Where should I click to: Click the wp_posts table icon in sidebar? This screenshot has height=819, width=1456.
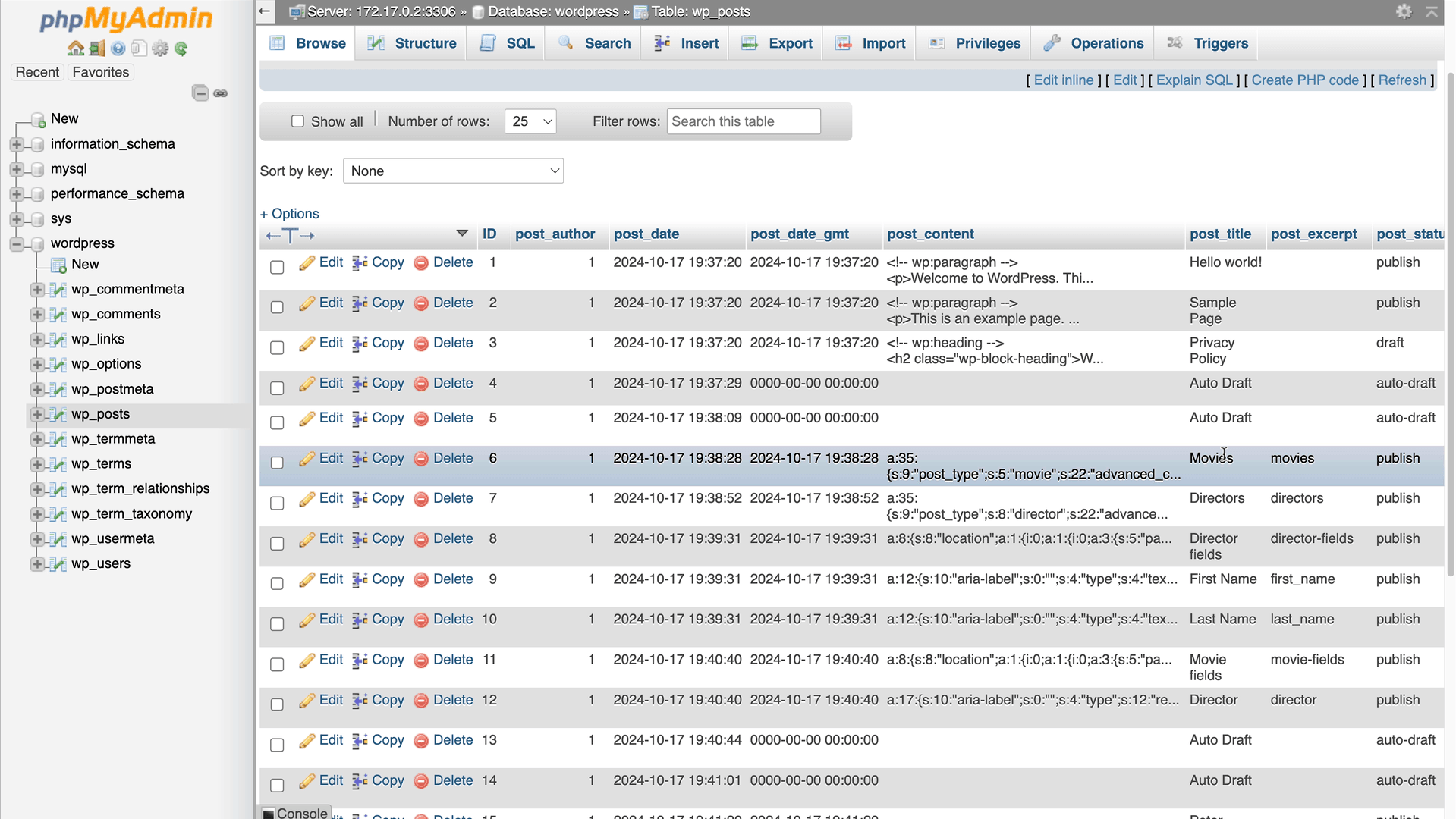point(58,414)
